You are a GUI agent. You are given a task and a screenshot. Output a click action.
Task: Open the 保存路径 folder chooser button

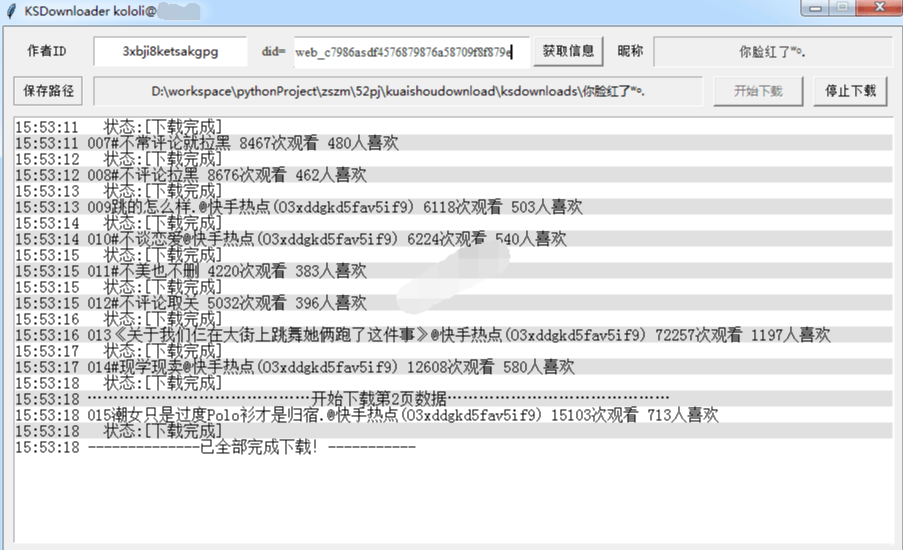click(49, 91)
